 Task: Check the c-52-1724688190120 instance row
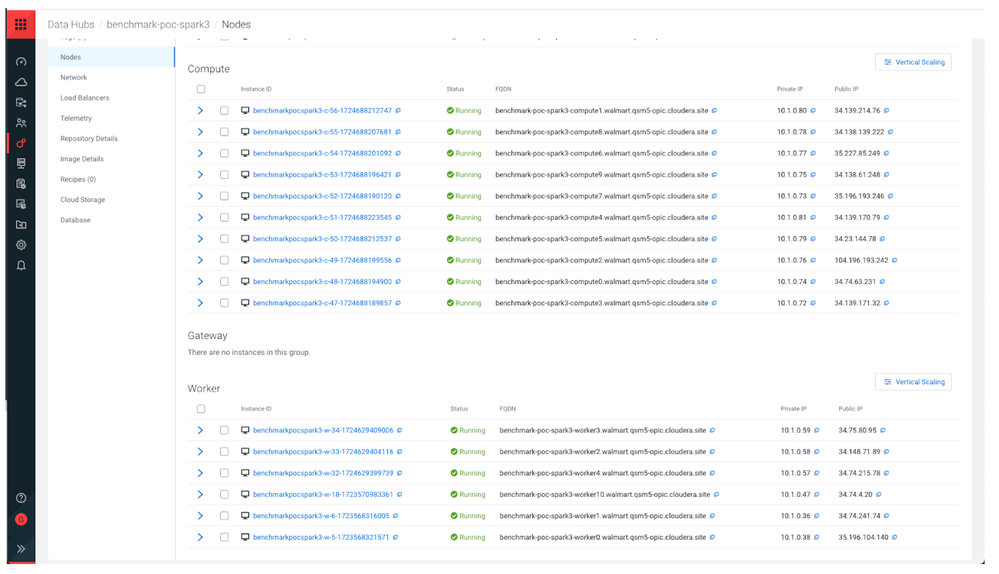(x=224, y=196)
